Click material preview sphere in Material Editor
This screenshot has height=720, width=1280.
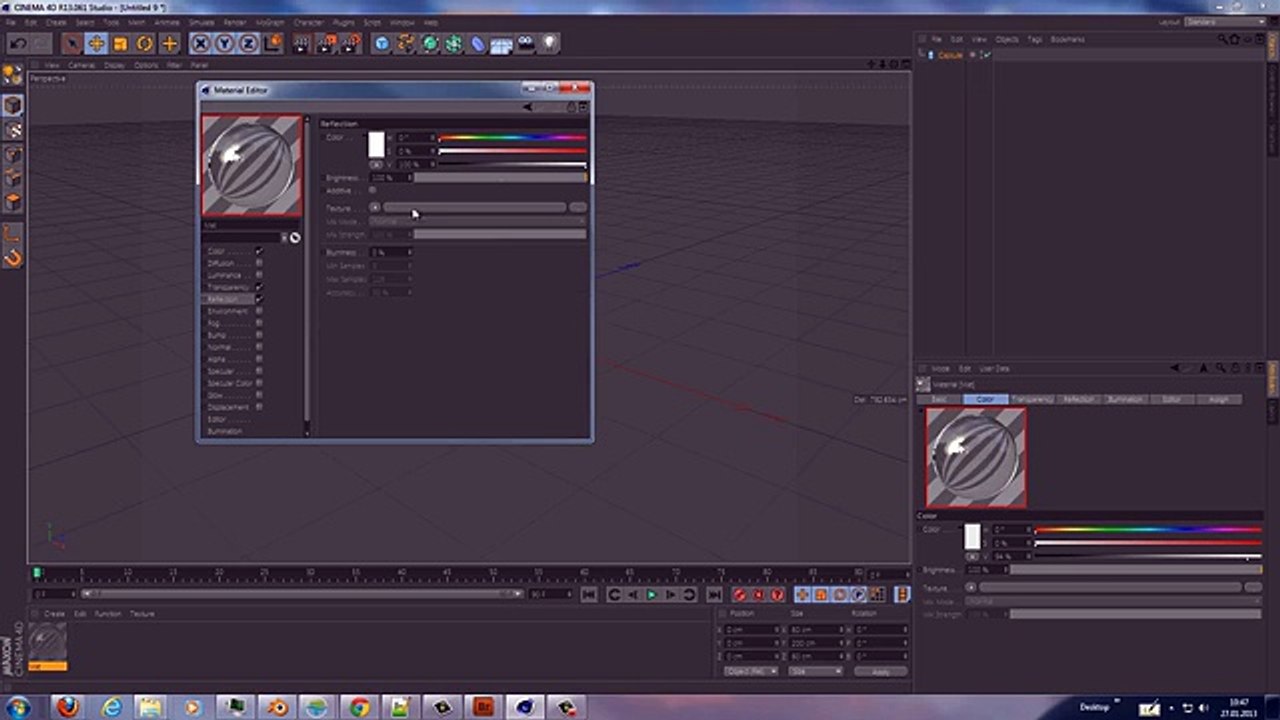click(252, 165)
